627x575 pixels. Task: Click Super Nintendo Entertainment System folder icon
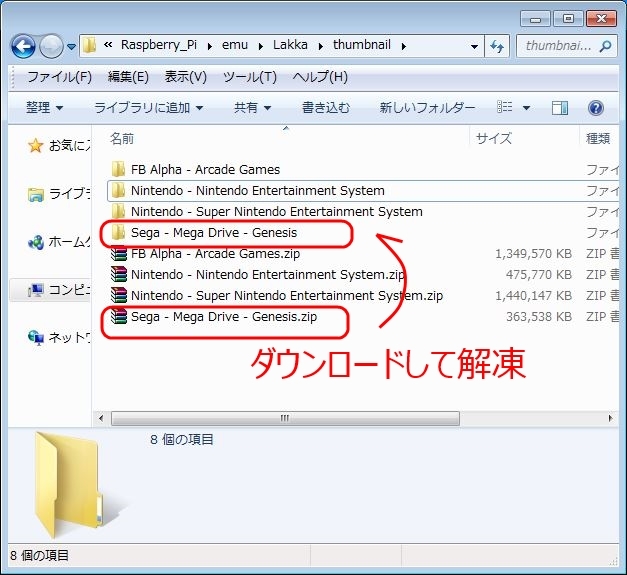118,212
